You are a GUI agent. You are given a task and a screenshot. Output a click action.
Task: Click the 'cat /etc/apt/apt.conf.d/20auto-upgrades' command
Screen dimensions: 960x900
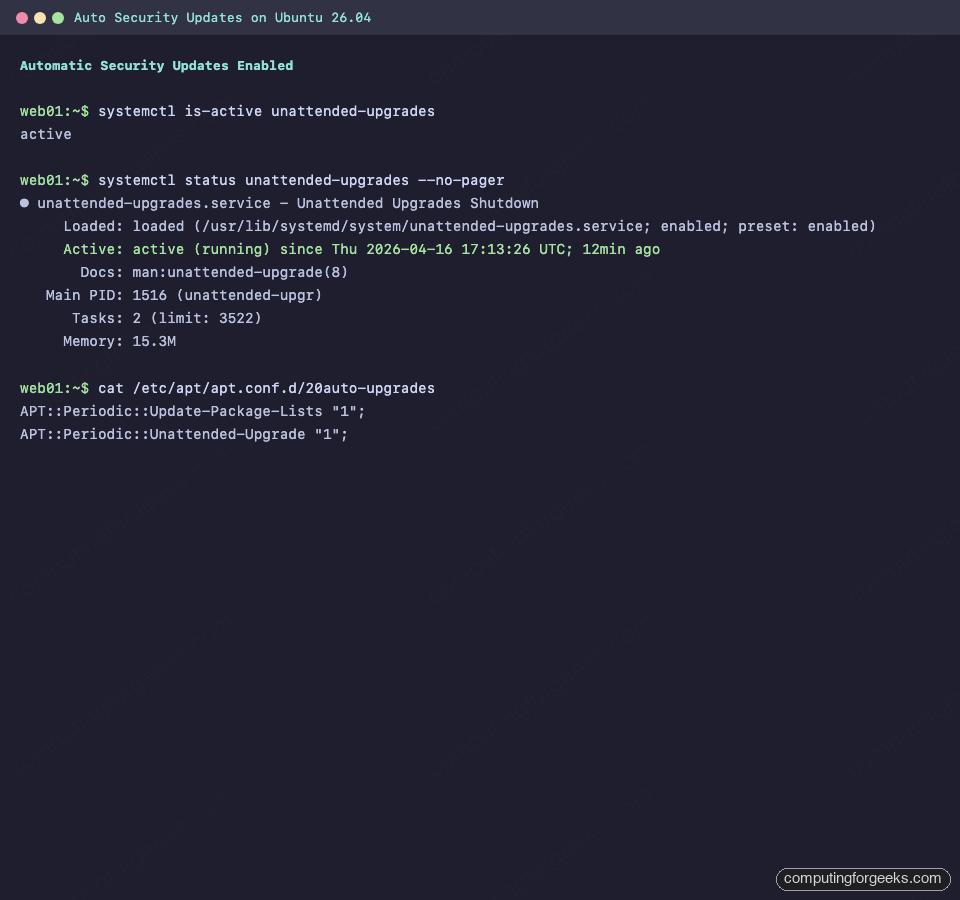pos(266,388)
